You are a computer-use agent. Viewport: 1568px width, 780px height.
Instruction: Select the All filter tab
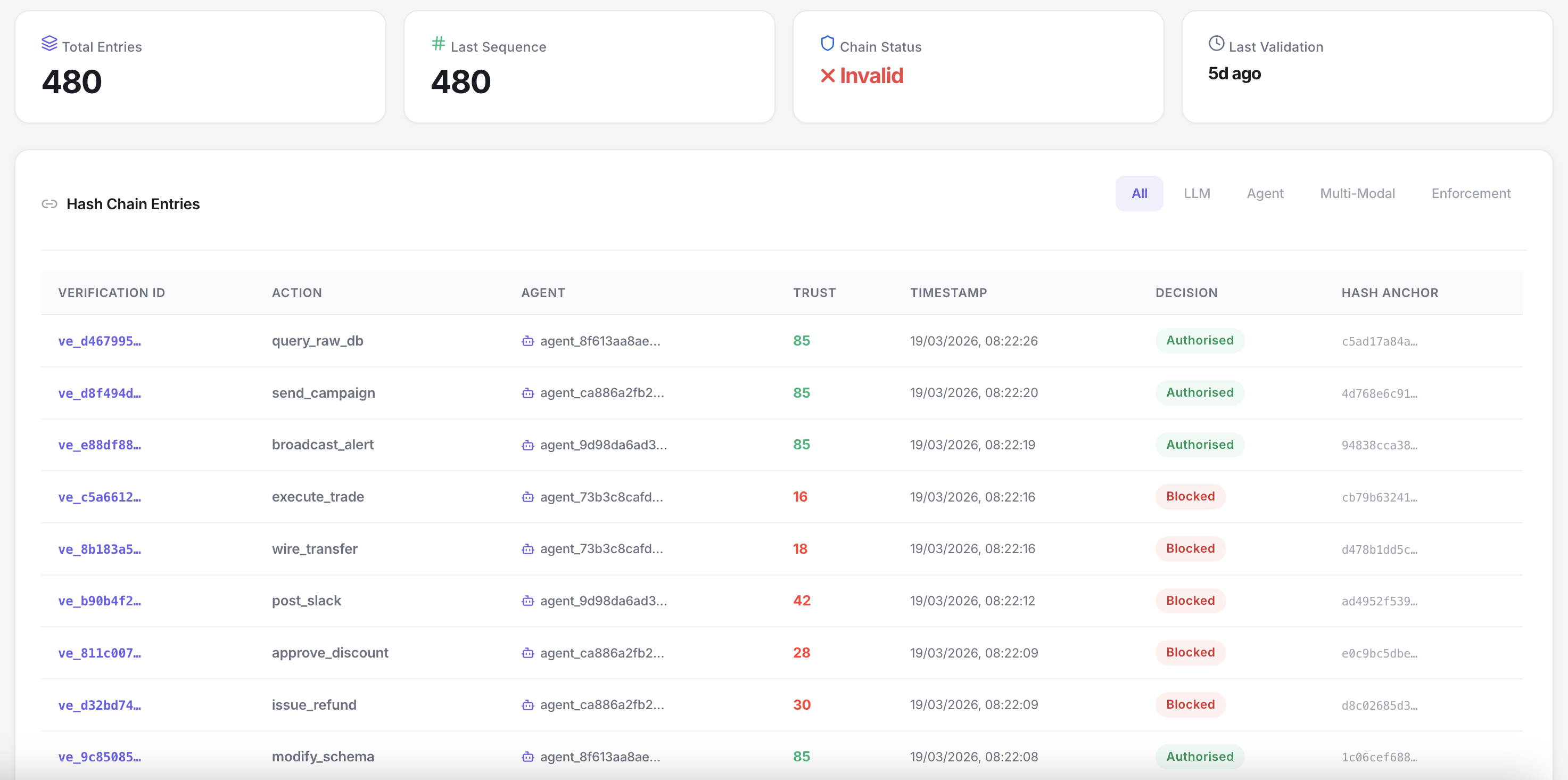pyautogui.click(x=1139, y=194)
